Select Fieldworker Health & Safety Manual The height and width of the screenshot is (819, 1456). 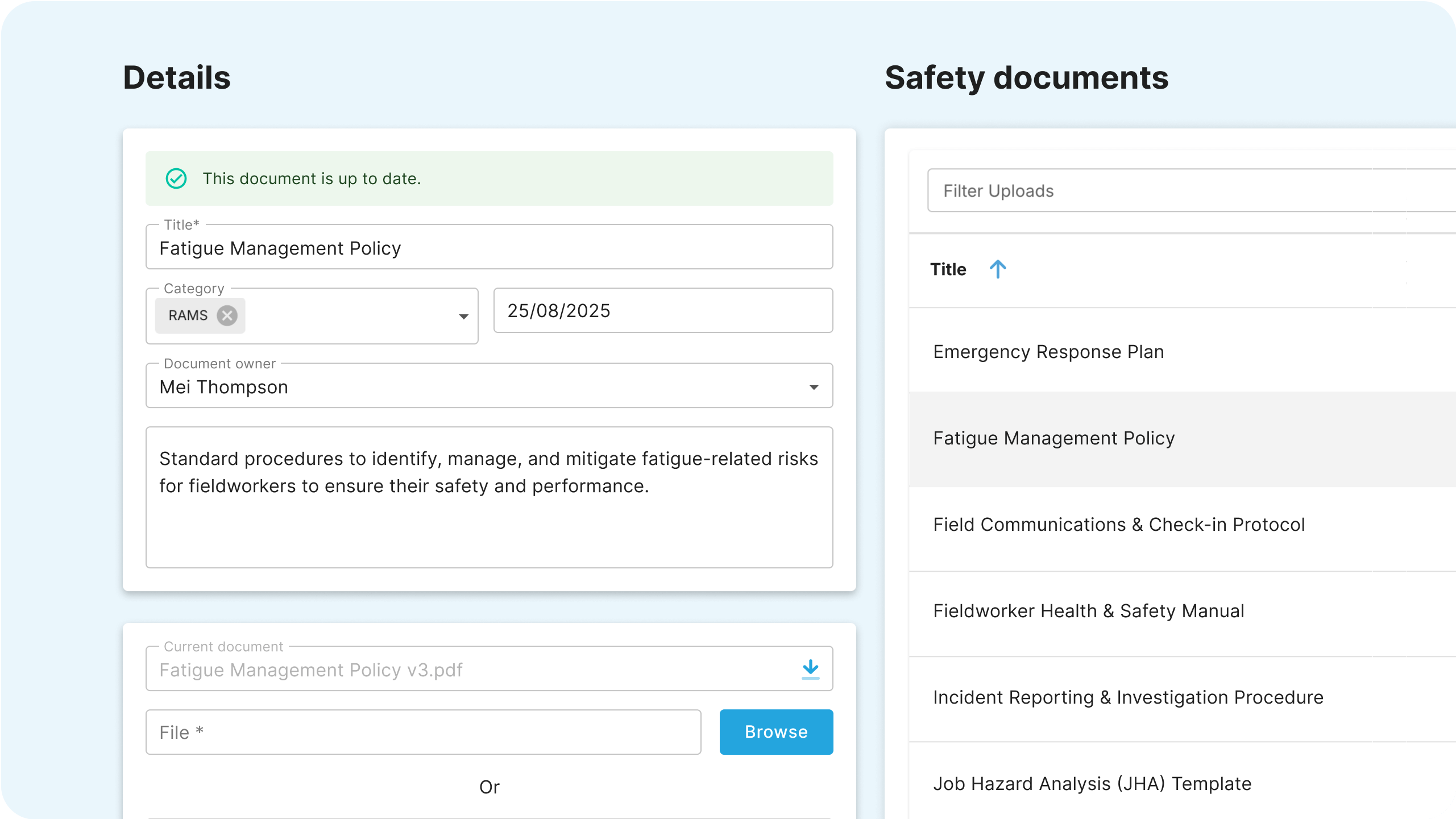(x=1088, y=611)
